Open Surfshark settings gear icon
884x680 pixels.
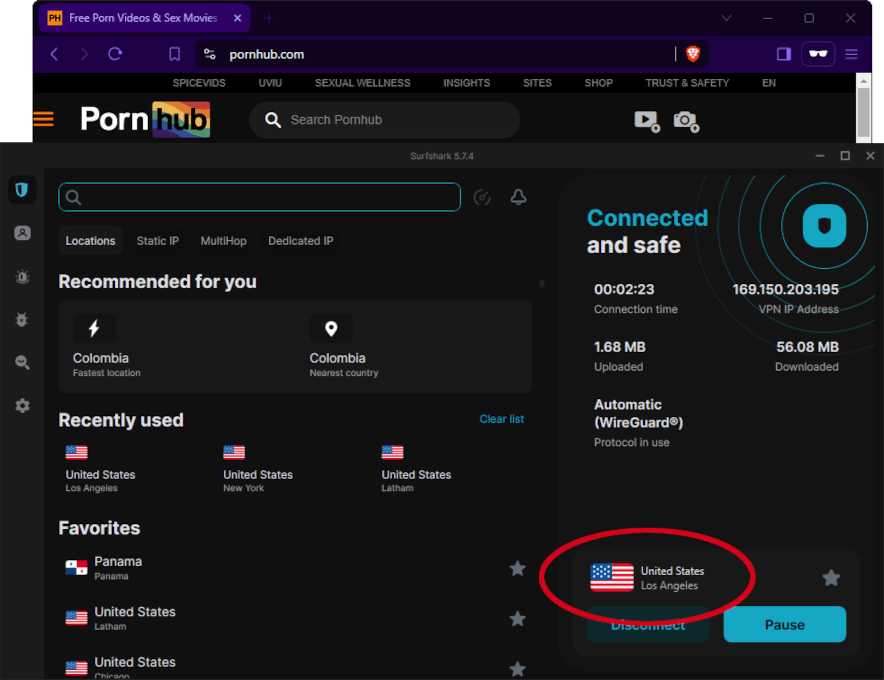[x=22, y=405]
